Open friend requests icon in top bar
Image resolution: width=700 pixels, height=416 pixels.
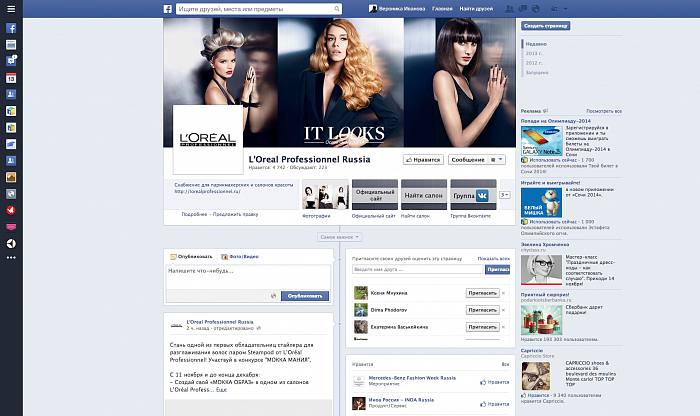click(509, 9)
